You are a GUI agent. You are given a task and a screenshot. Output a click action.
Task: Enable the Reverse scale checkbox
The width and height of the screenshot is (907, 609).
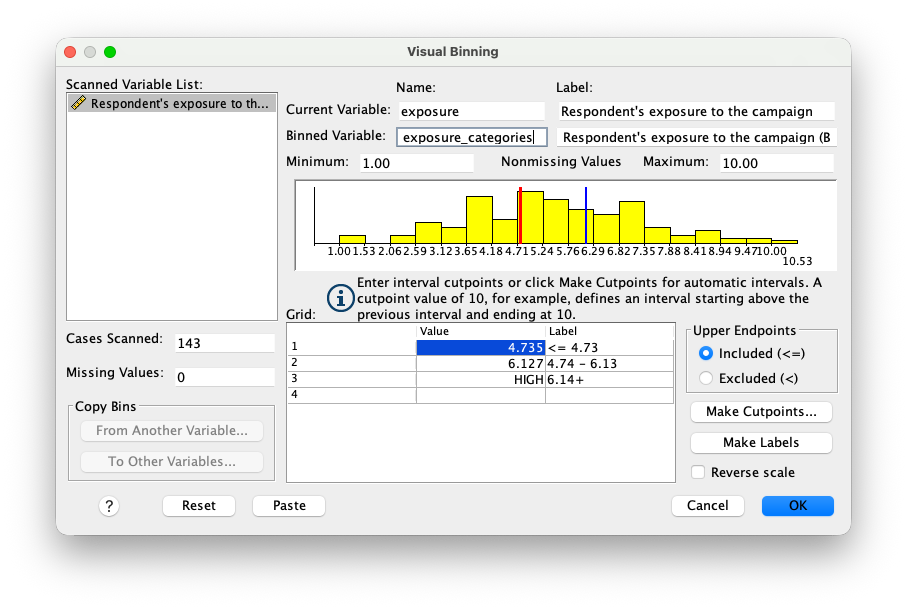(698, 473)
